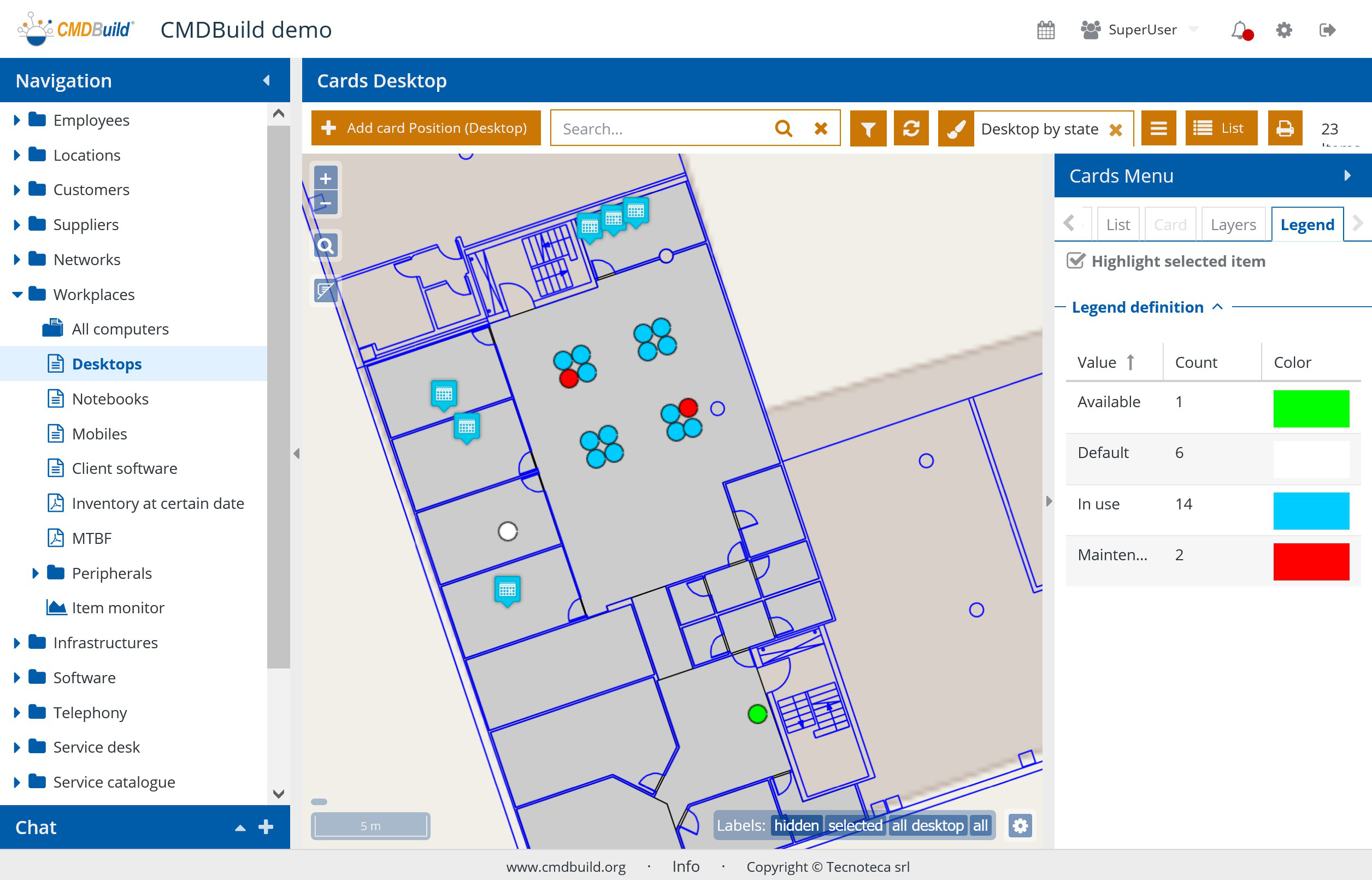The height and width of the screenshot is (880, 1372).
Task: Toggle Highlight selected item checkbox
Action: click(x=1075, y=261)
